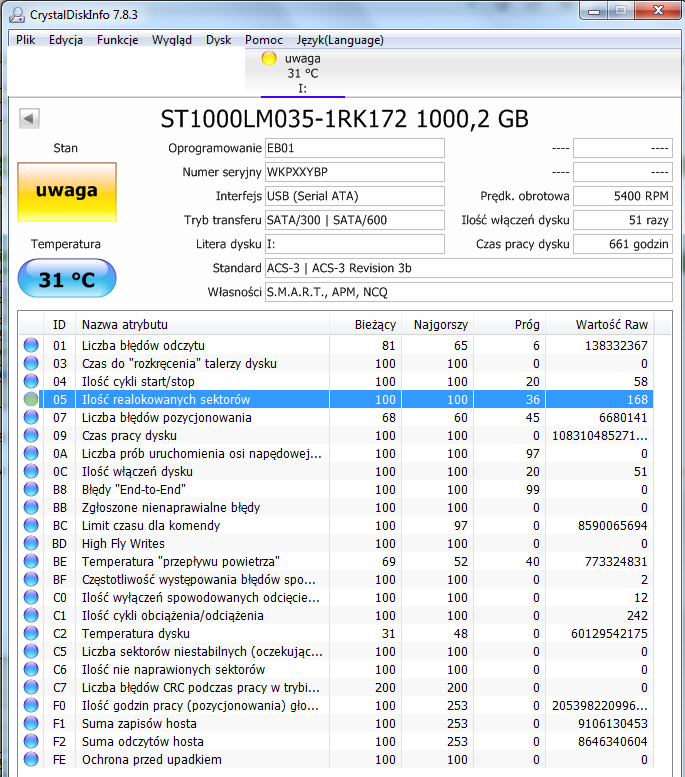The width and height of the screenshot is (685, 777).
Task: Click the yellow status circle for disk I:
Action: 269,58
